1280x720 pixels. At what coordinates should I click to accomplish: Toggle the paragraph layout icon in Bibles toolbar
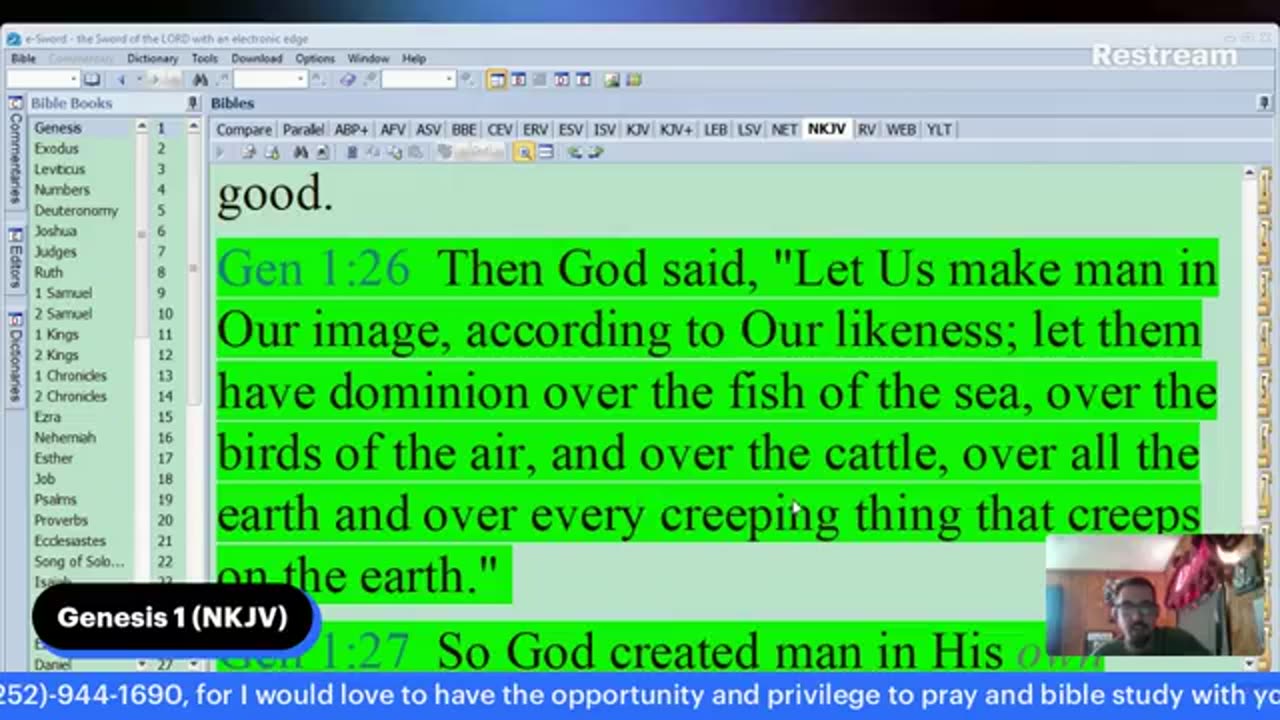coord(545,152)
